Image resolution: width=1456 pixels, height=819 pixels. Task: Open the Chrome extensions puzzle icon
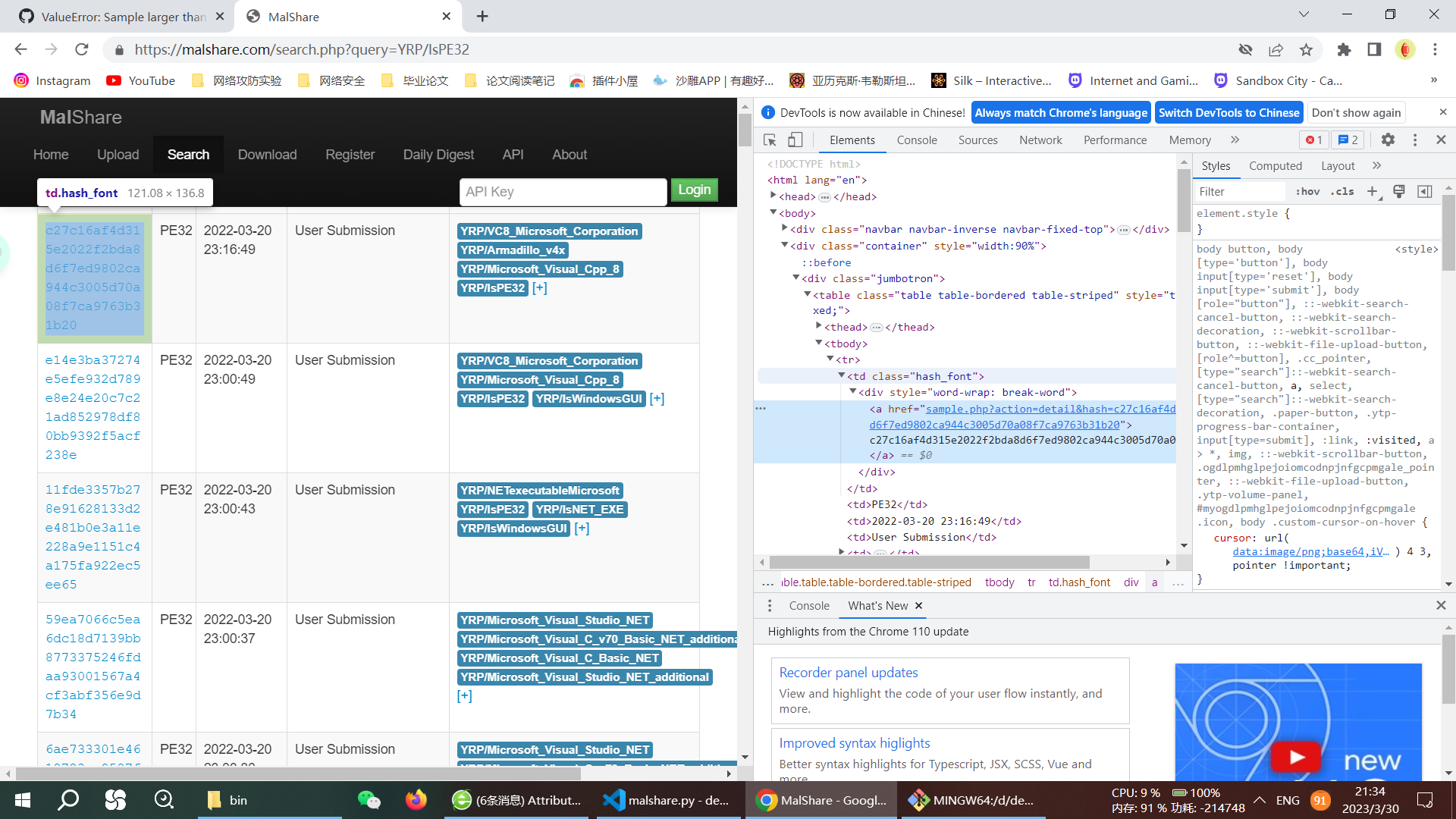(x=1345, y=49)
